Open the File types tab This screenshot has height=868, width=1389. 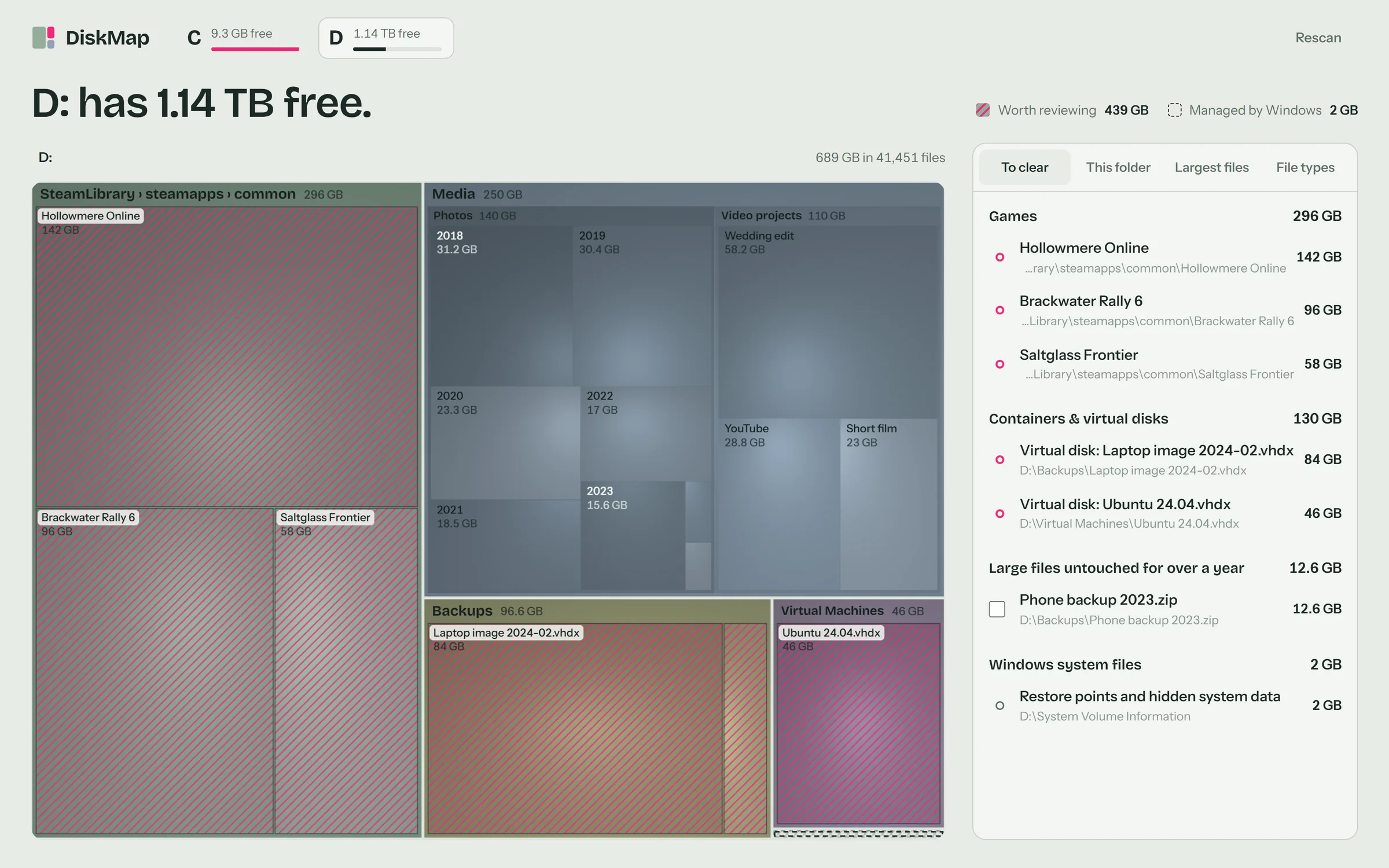(x=1305, y=167)
